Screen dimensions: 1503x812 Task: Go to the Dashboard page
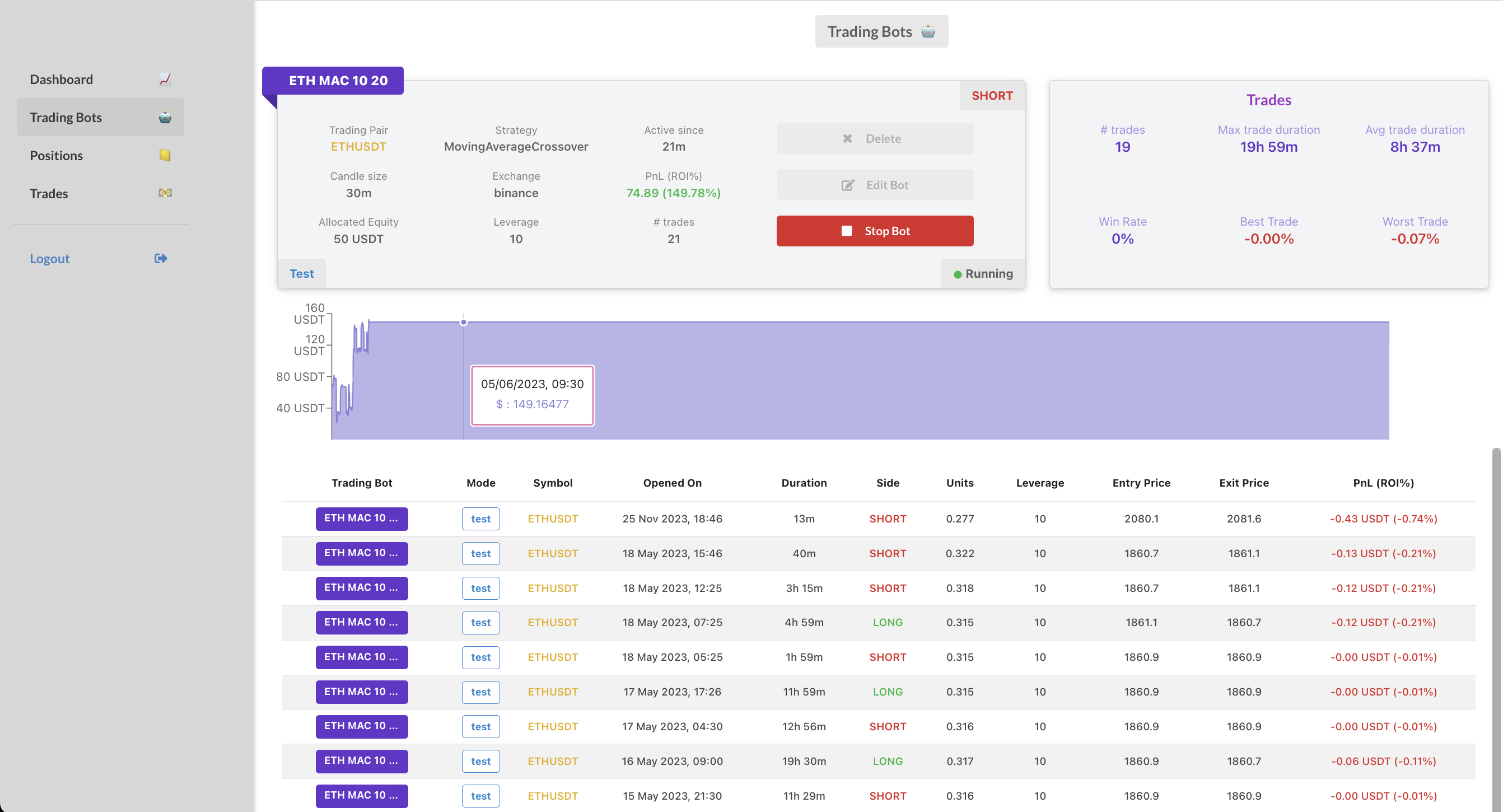pos(61,80)
